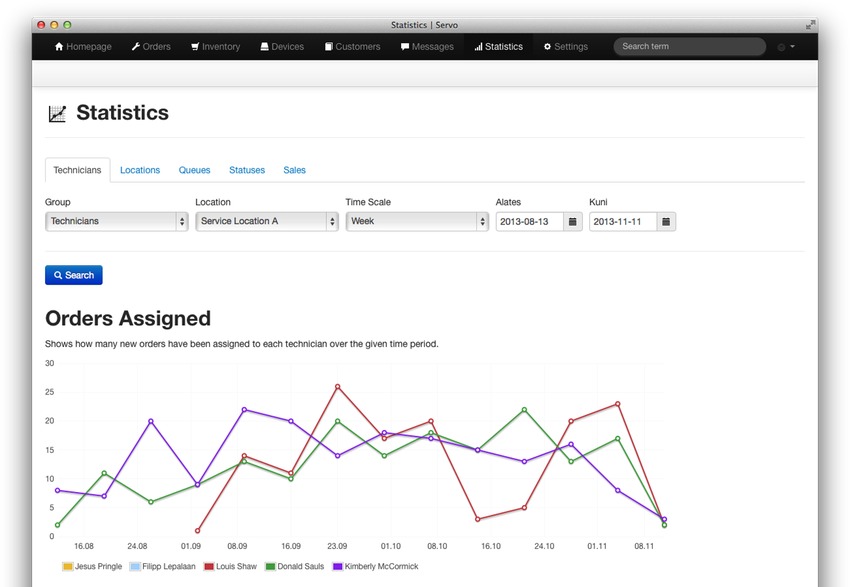
Task: Click the Alates date field
Action: pyautogui.click(x=530, y=222)
